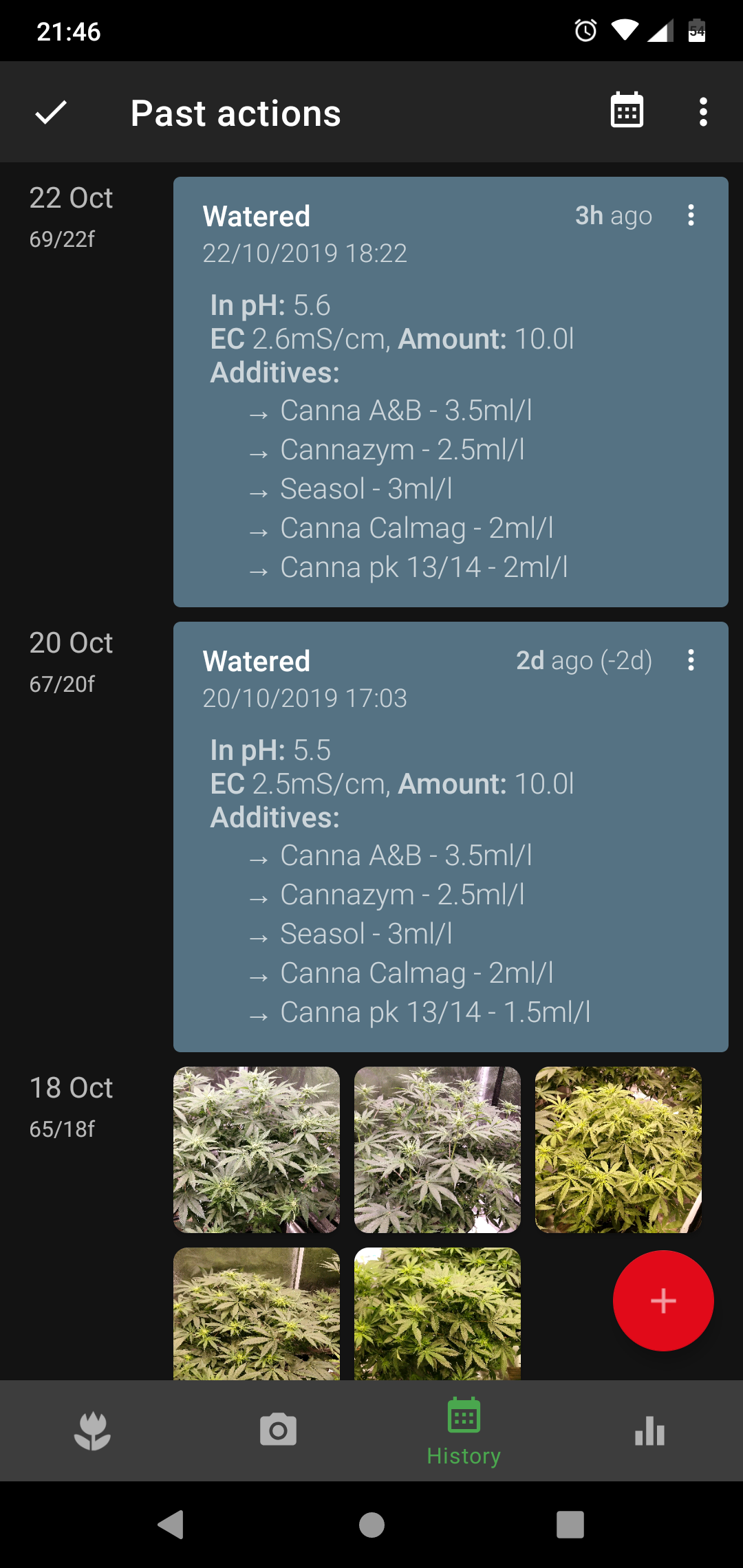
Task: Open third yellow-lit plant photo
Action: point(618,1150)
